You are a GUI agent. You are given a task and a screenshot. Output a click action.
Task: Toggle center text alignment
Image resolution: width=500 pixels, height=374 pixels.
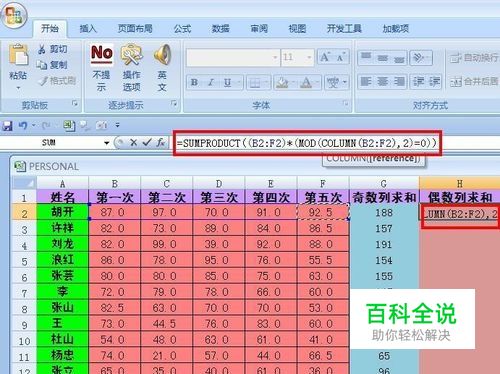382,82
